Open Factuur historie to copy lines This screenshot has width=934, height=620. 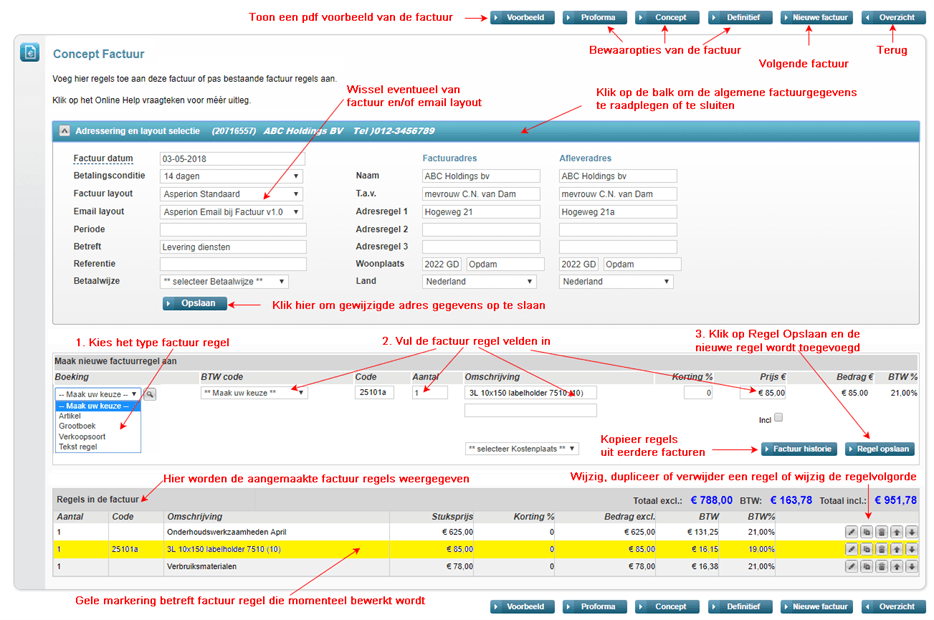[799, 449]
